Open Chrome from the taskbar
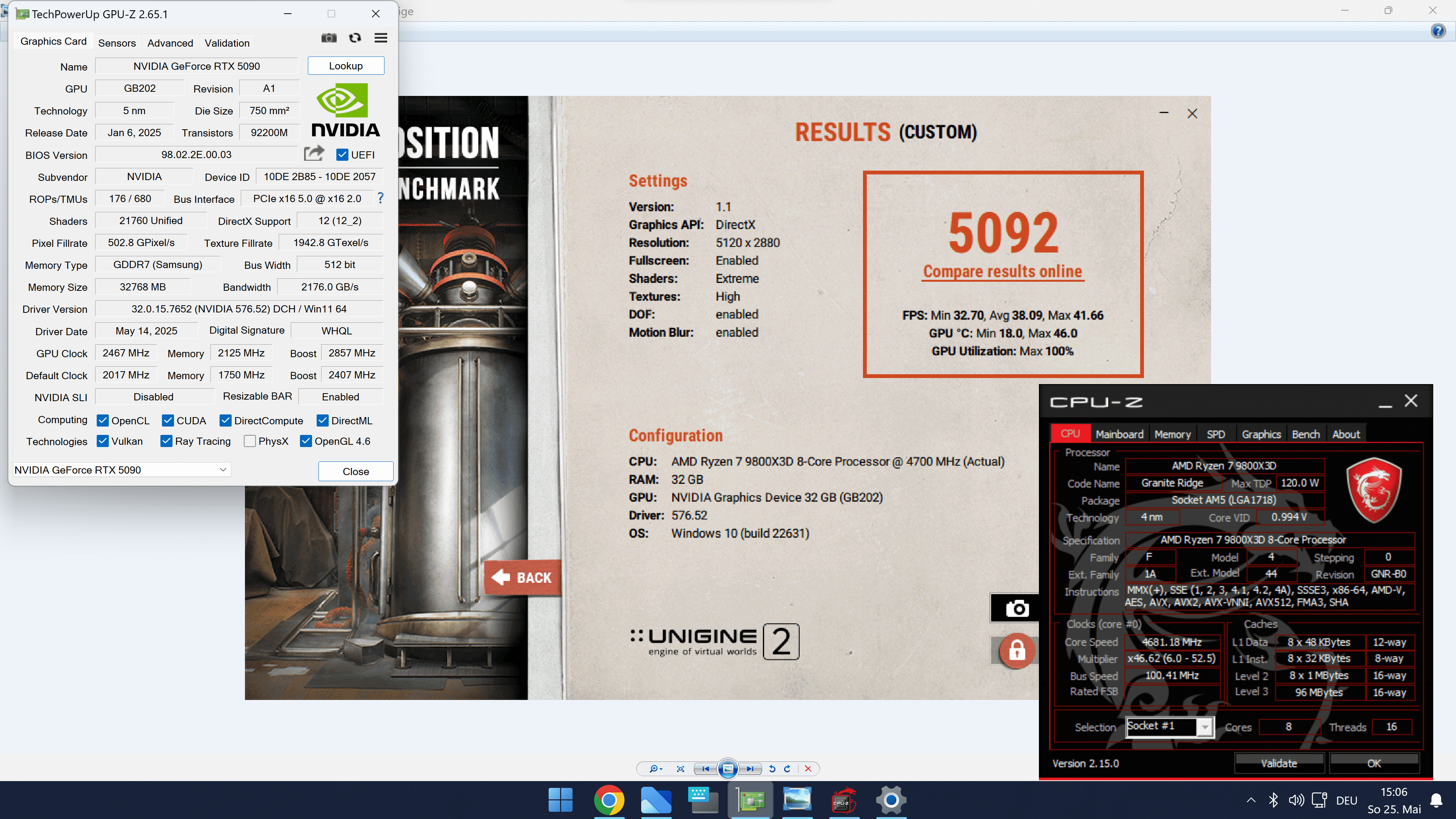The image size is (1456, 819). pos(609,800)
